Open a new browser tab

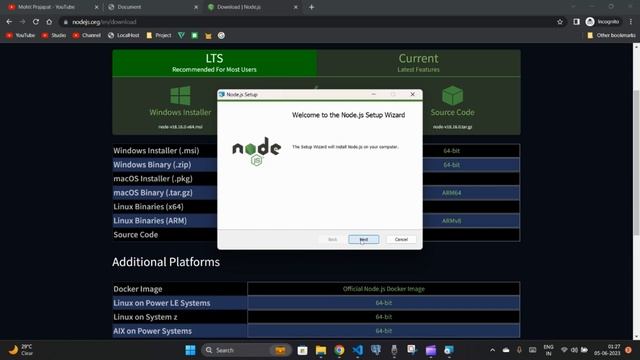[x=311, y=7]
